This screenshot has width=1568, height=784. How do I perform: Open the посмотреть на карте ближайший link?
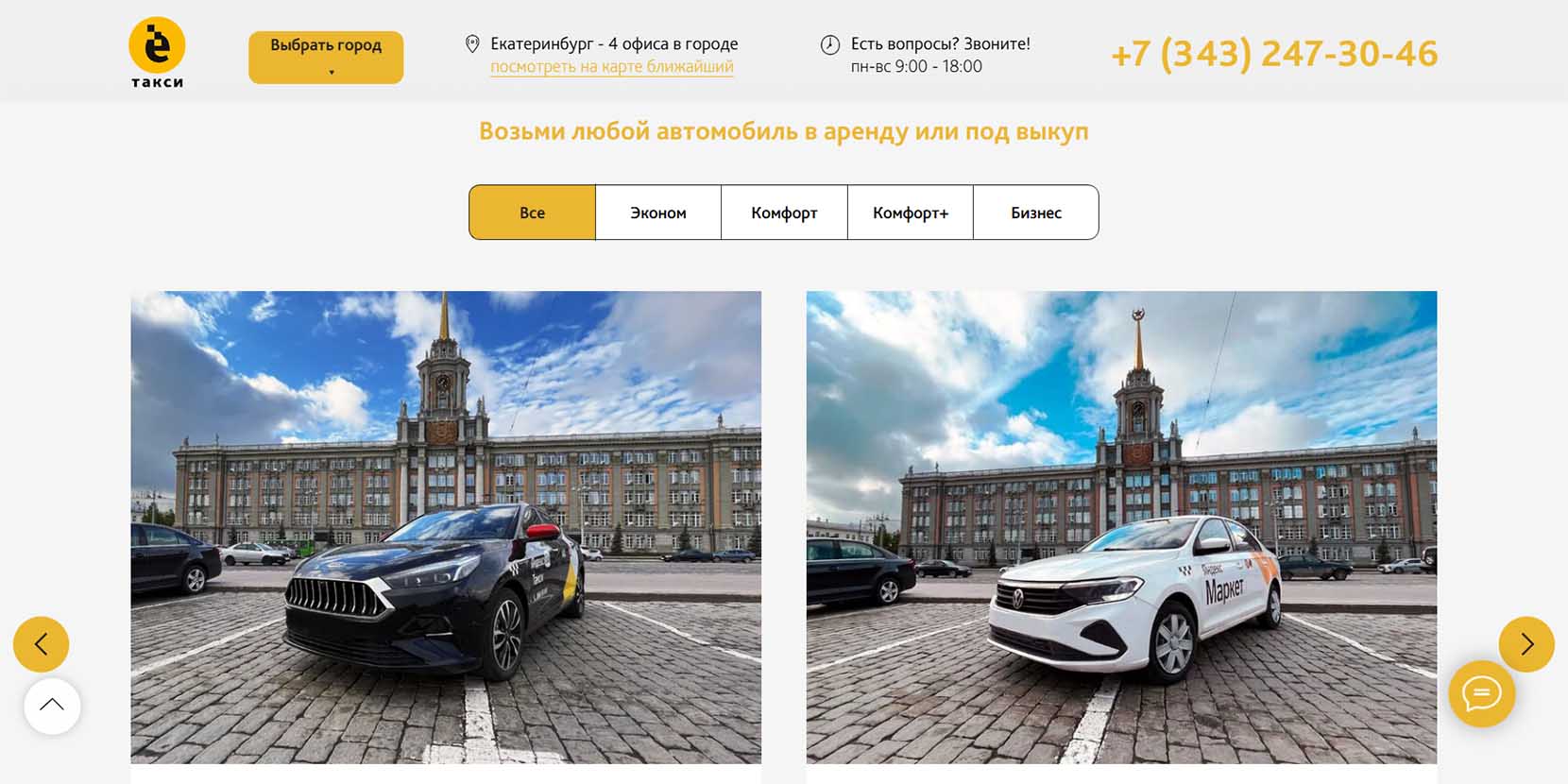coord(612,67)
